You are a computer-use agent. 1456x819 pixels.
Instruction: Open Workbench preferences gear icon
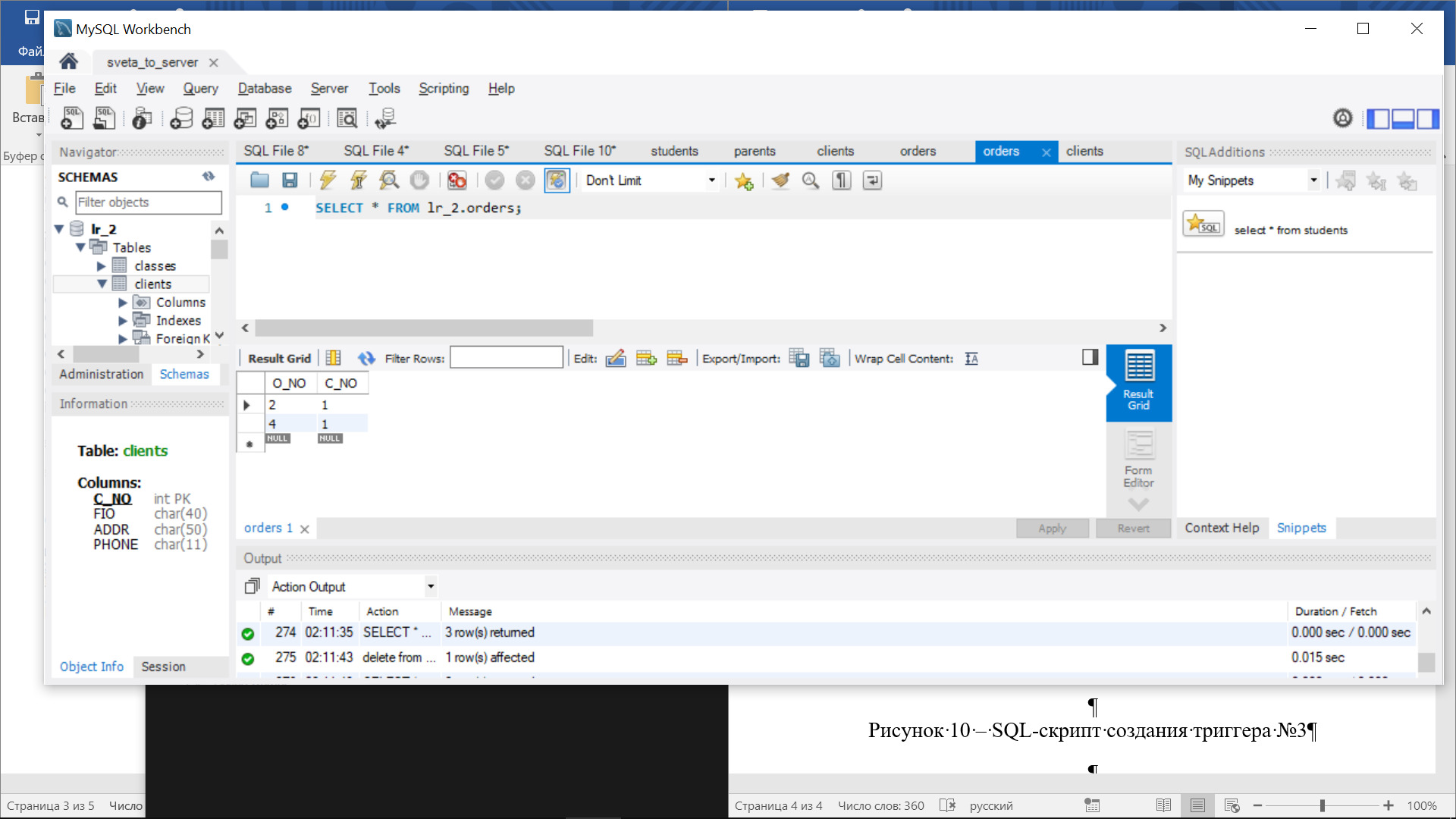(1343, 118)
